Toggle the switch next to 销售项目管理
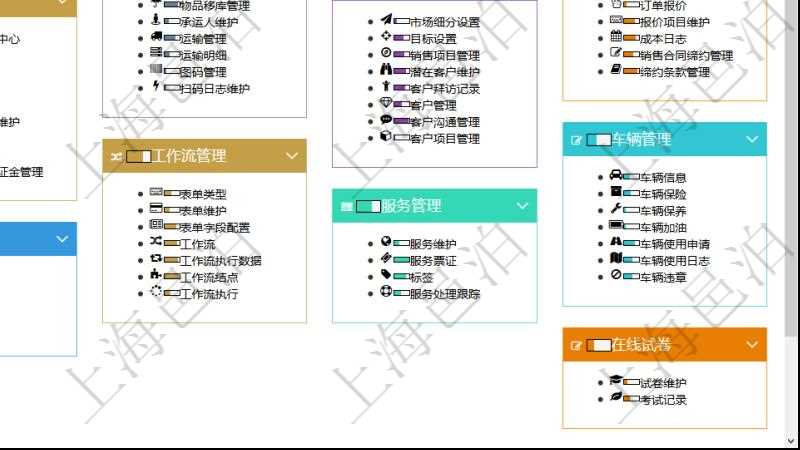Image resolution: width=800 pixels, height=450 pixels. click(402, 55)
